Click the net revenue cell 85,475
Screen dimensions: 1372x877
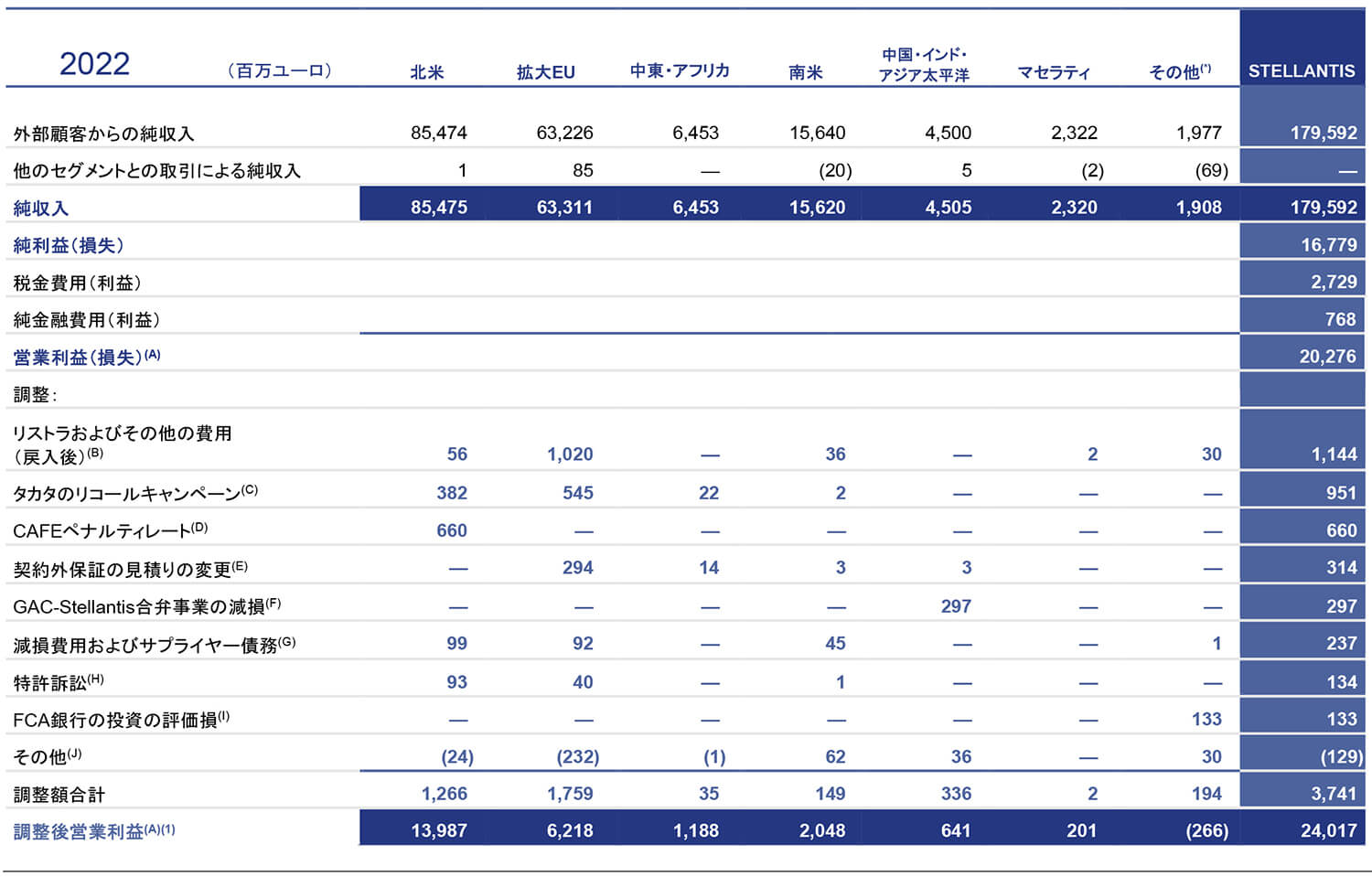point(439,208)
